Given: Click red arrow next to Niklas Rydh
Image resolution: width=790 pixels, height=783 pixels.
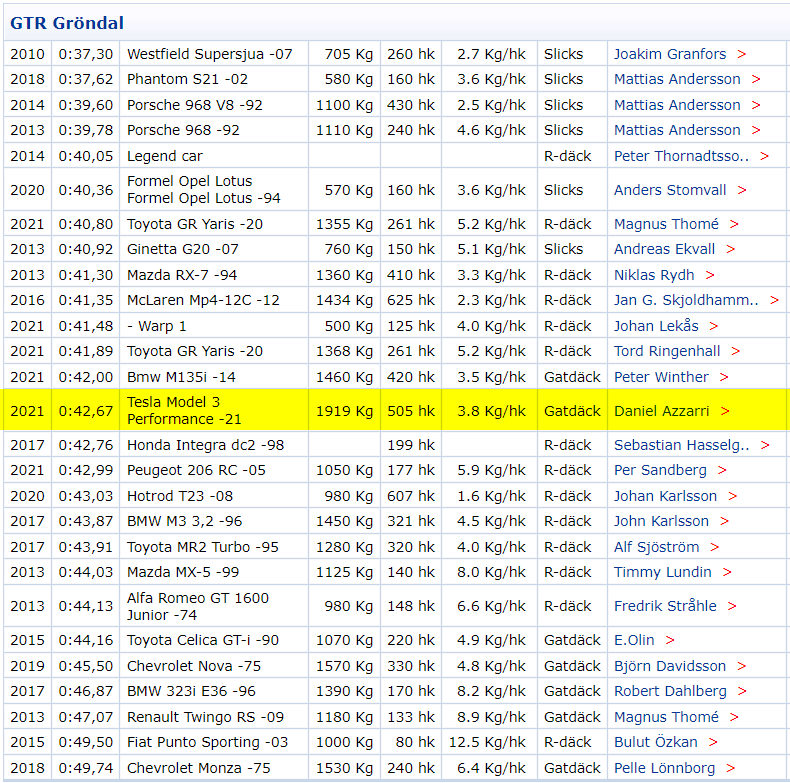Looking at the screenshot, I should 710,275.
